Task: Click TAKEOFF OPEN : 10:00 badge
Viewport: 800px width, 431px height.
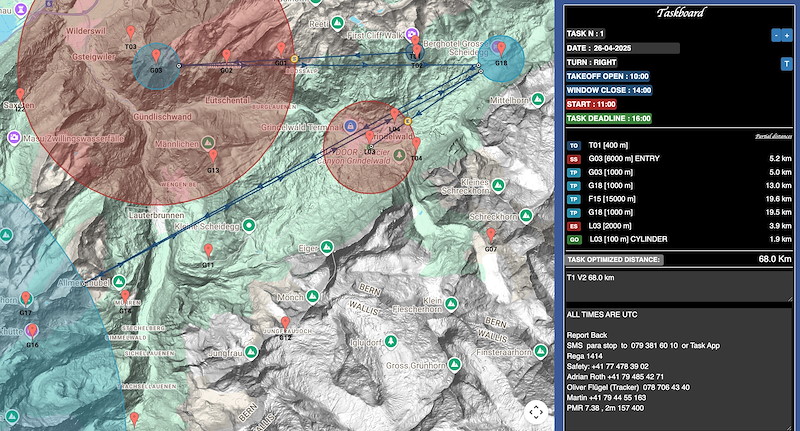Action: [608, 76]
